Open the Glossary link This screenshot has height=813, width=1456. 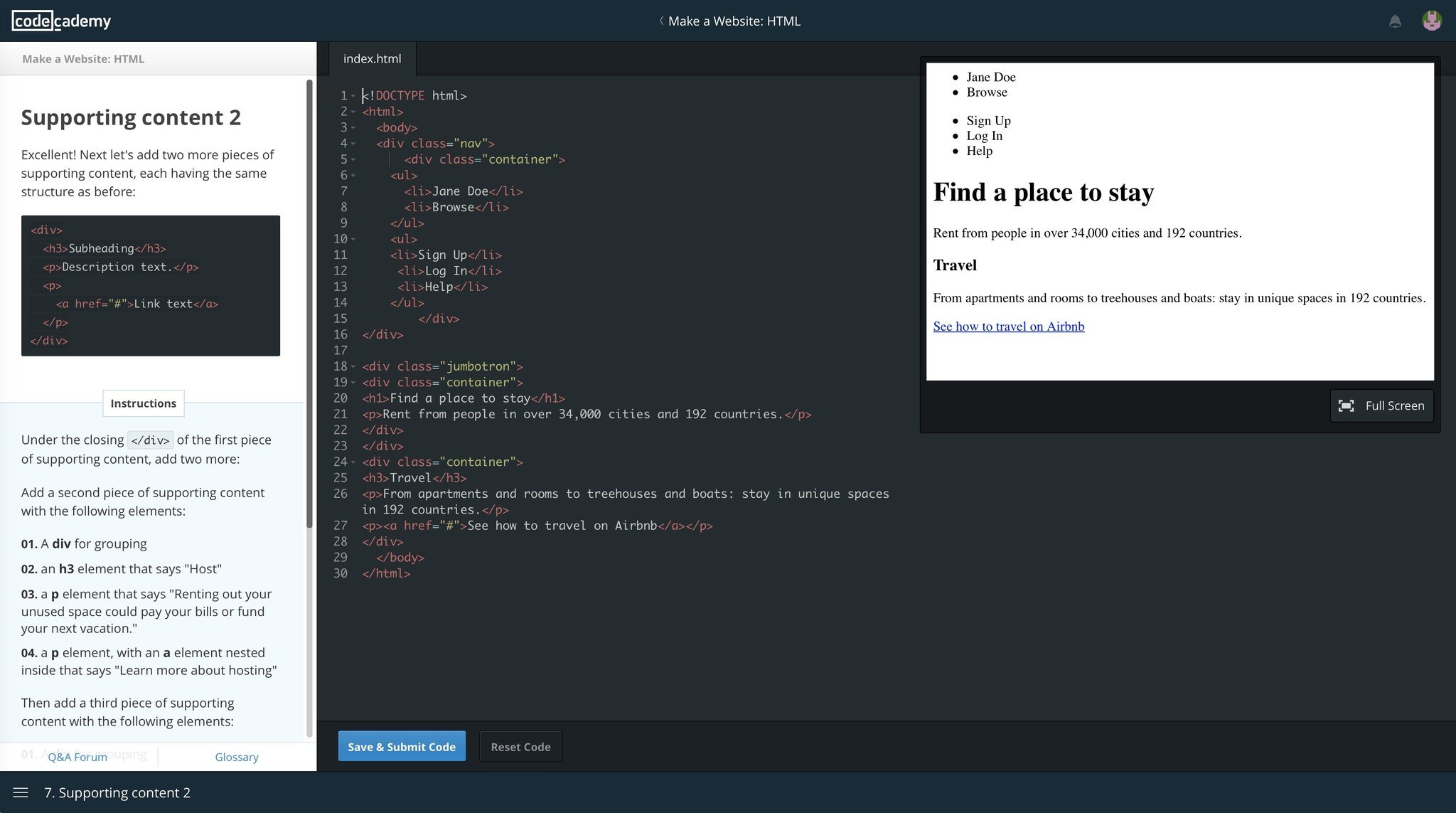(236, 757)
